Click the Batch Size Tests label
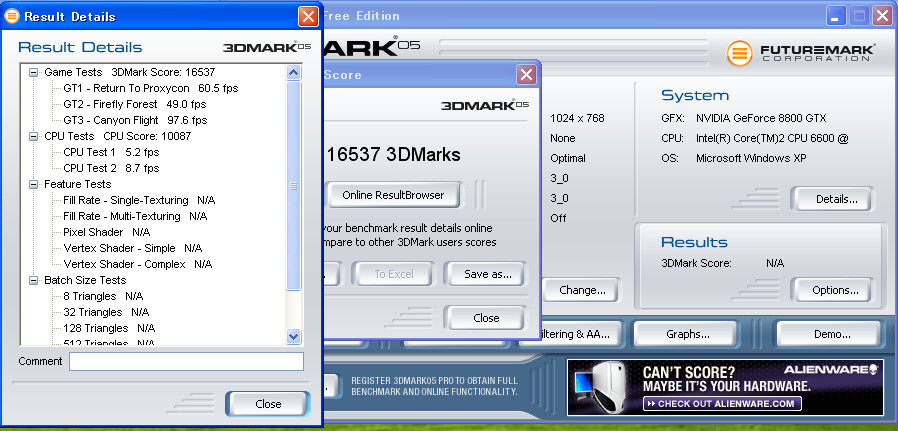 (x=85, y=280)
